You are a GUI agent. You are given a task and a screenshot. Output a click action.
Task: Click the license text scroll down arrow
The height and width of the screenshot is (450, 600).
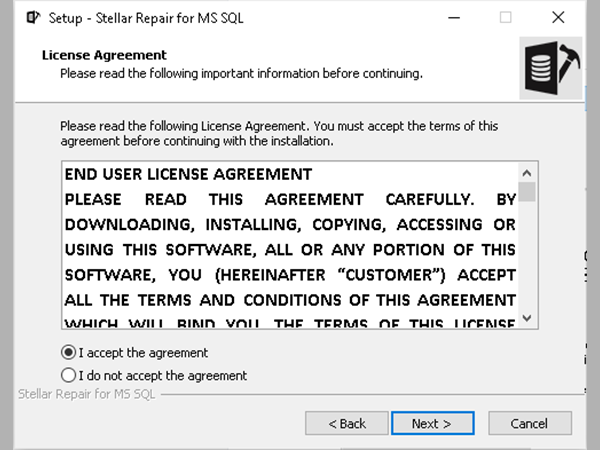(527, 318)
